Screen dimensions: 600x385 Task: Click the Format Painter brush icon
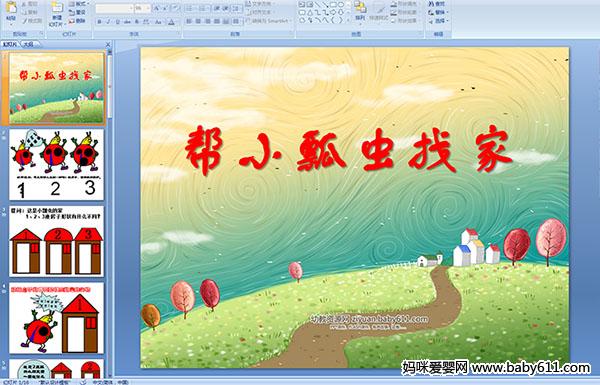[x=25, y=21]
